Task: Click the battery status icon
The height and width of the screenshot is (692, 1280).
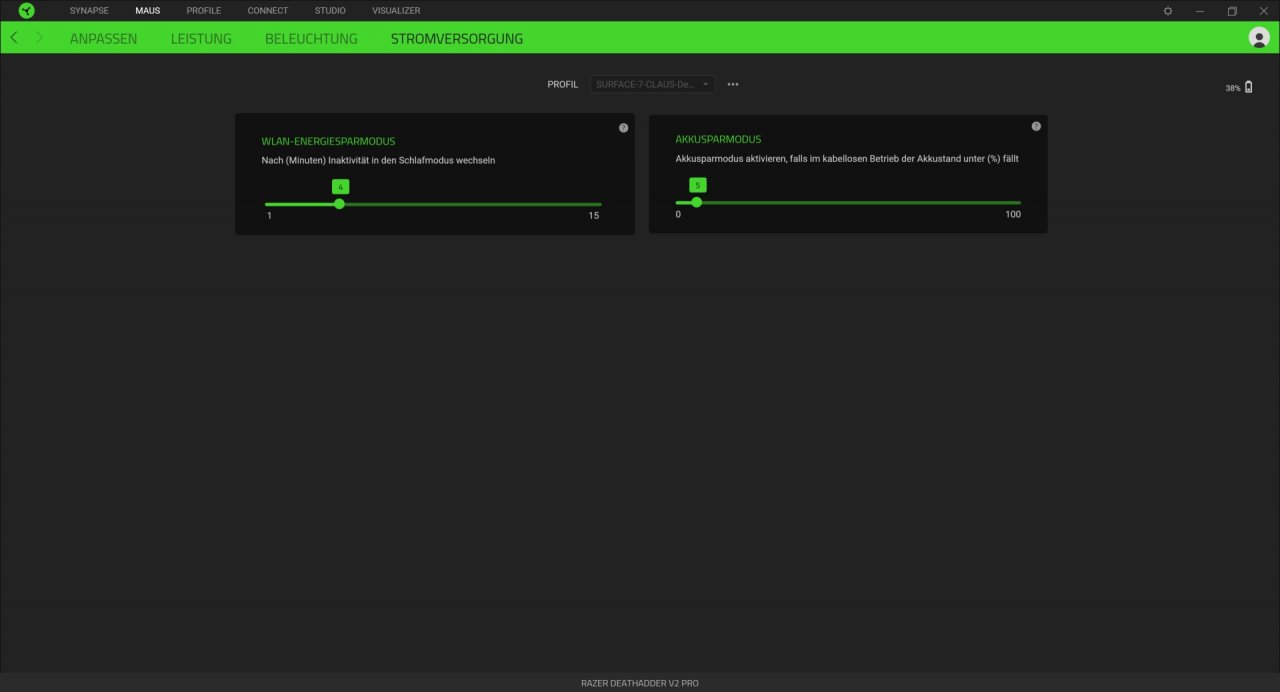Action: click(1248, 87)
